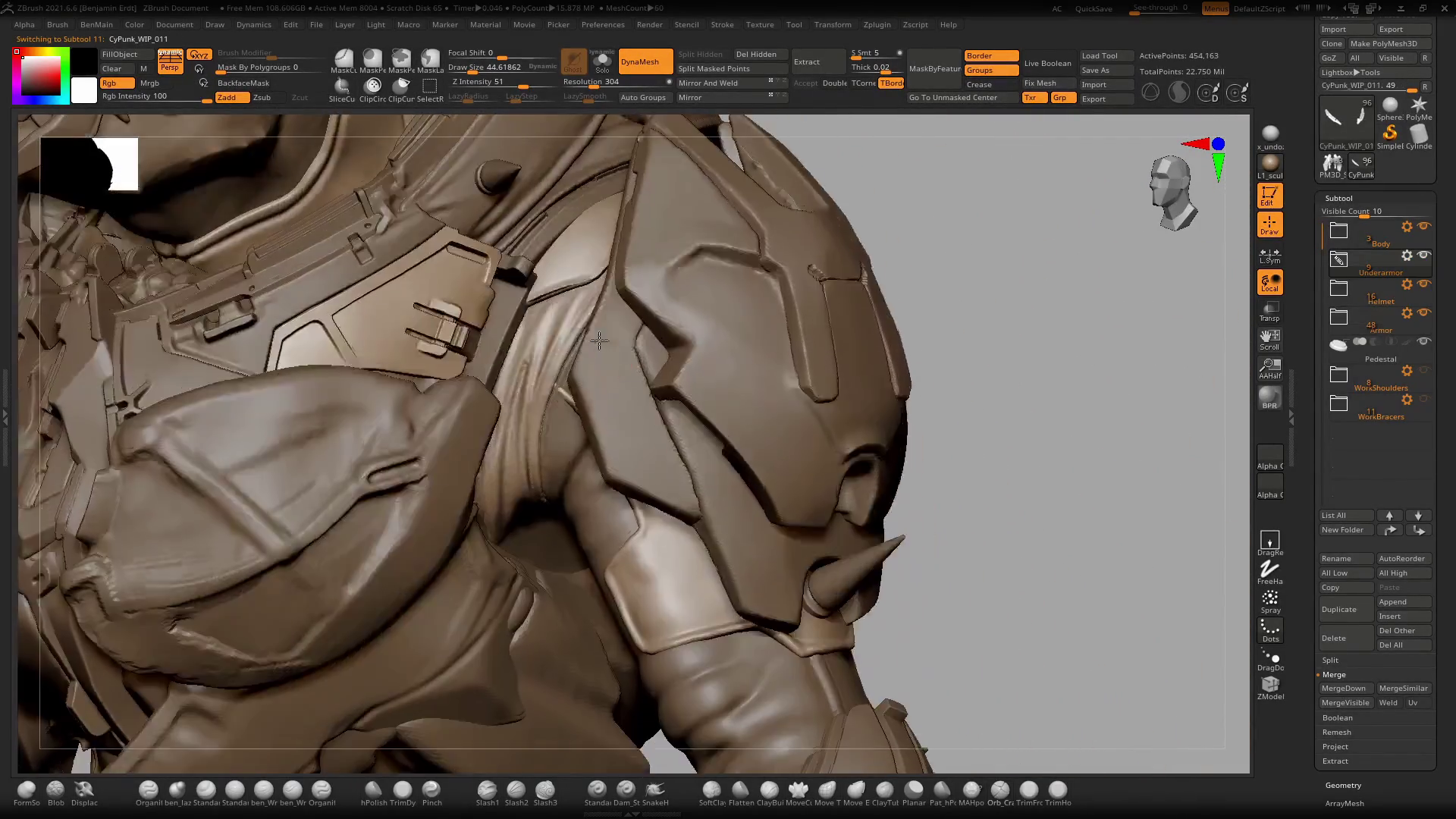Click the MergeDown button
This screenshot has width=1456, height=819.
[1346, 688]
